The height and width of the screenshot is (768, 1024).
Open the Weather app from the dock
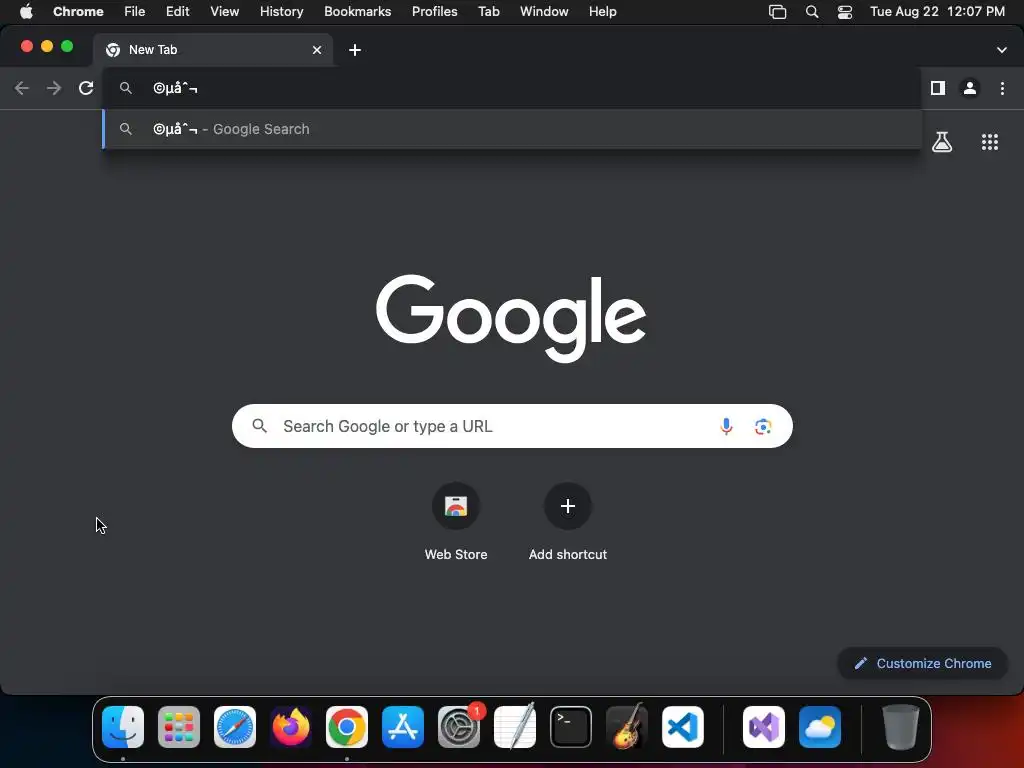pyautogui.click(x=820, y=727)
